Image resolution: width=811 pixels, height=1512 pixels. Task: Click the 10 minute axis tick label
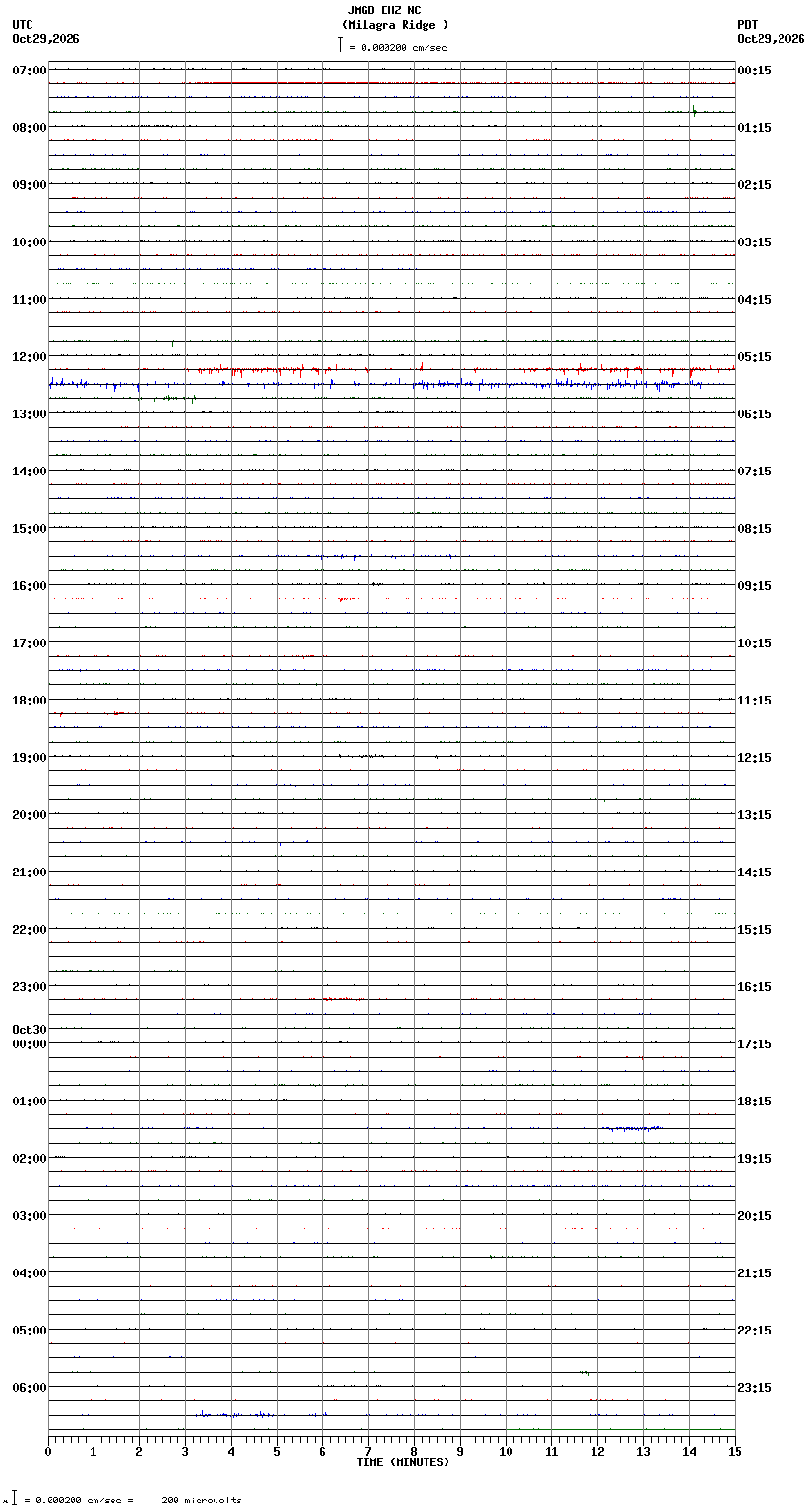point(506,1452)
